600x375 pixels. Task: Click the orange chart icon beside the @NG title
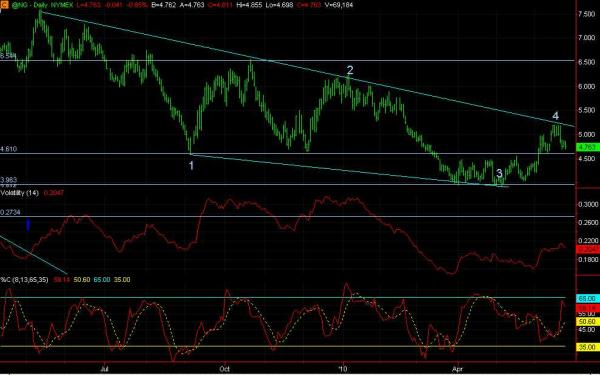click(x=5, y=5)
